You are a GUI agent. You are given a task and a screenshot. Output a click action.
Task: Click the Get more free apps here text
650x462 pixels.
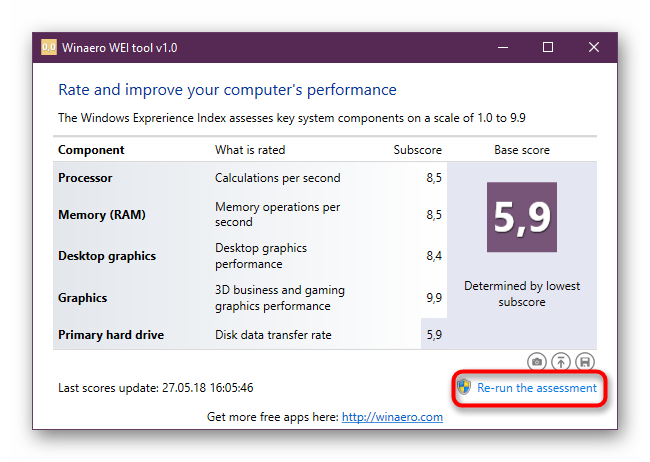coord(273,417)
